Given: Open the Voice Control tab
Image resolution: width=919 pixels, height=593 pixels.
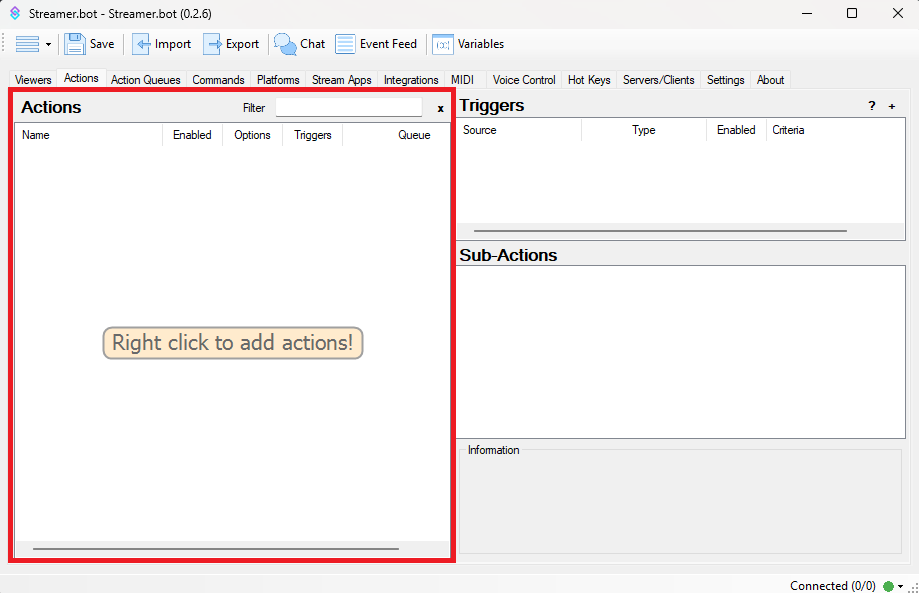Looking at the screenshot, I should pyautogui.click(x=524, y=80).
